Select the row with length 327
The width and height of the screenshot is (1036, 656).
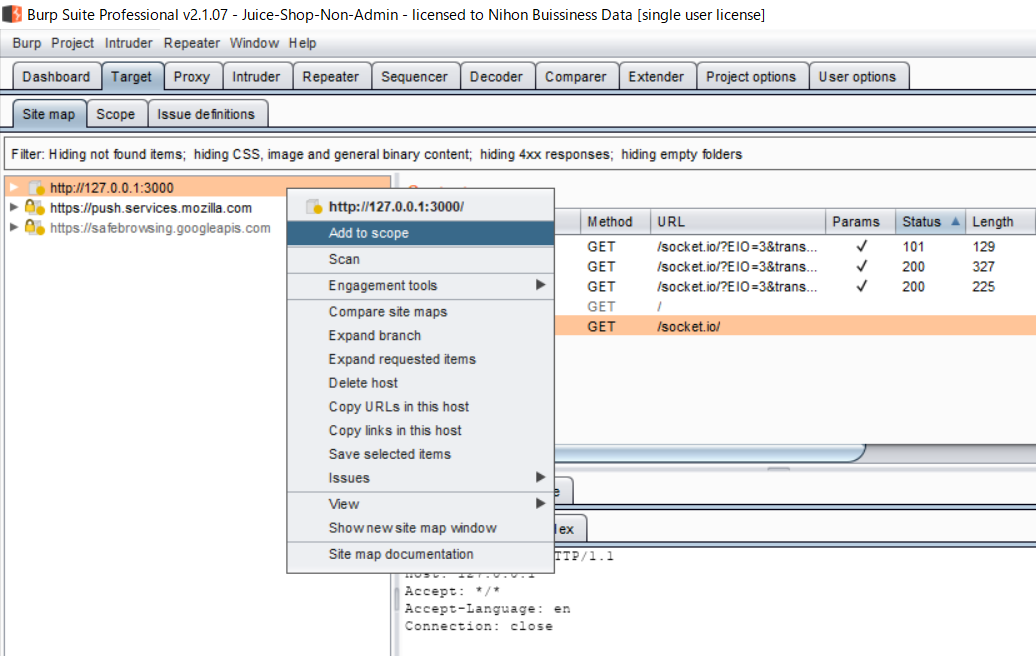coord(795,266)
